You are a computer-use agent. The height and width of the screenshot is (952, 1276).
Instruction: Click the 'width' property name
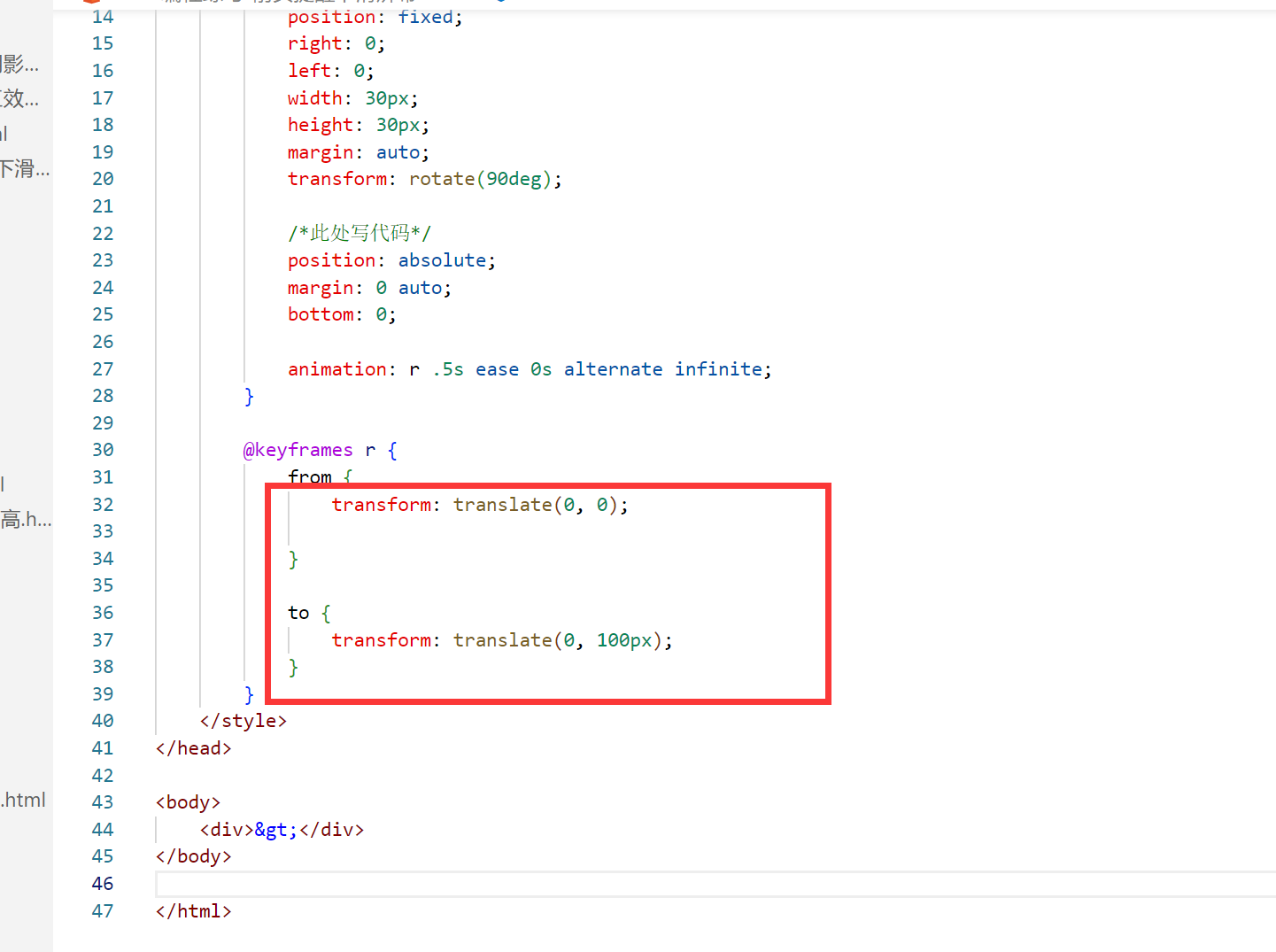(x=314, y=98)
